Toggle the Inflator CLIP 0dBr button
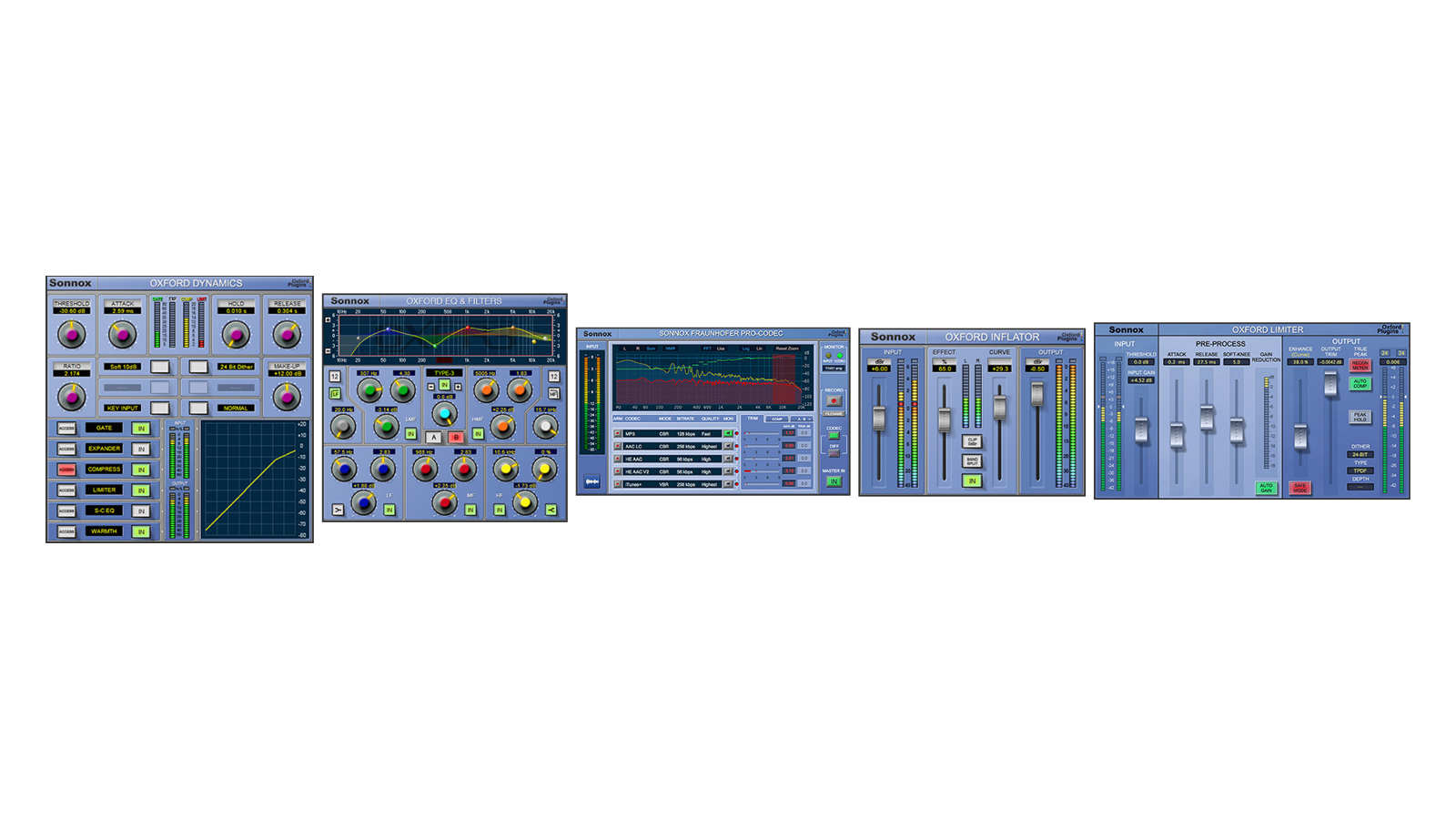This screenshot has width=1456, height=819. click(972, 441)
